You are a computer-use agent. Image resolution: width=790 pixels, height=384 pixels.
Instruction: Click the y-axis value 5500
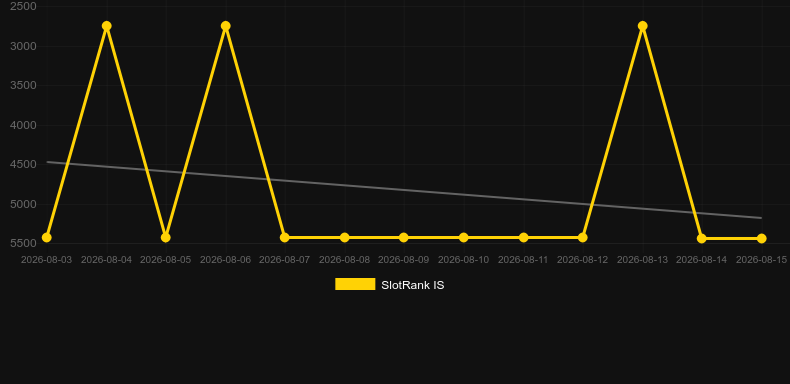click(24, 243)
